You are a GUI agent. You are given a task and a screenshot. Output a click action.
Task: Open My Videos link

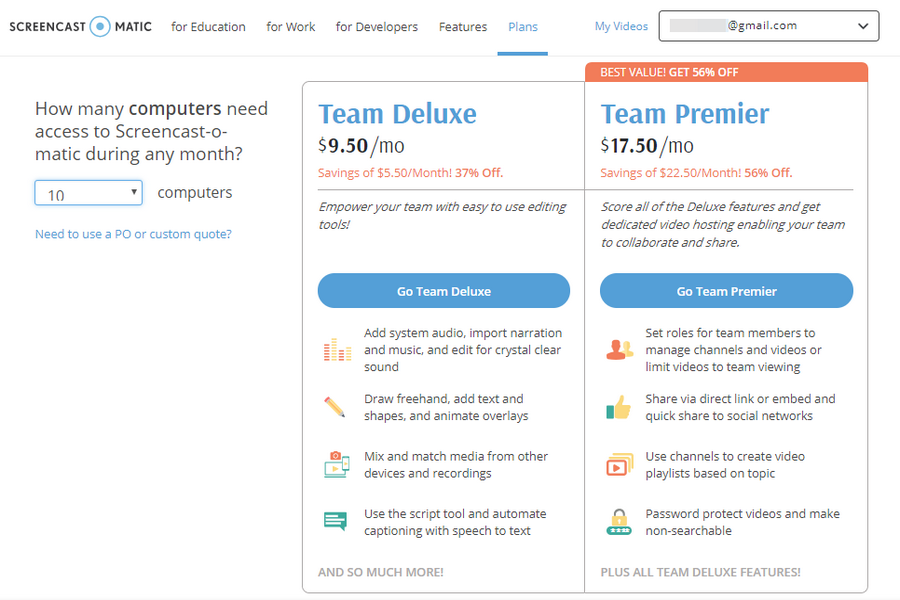pyautogui.click(x=621, y=26)
